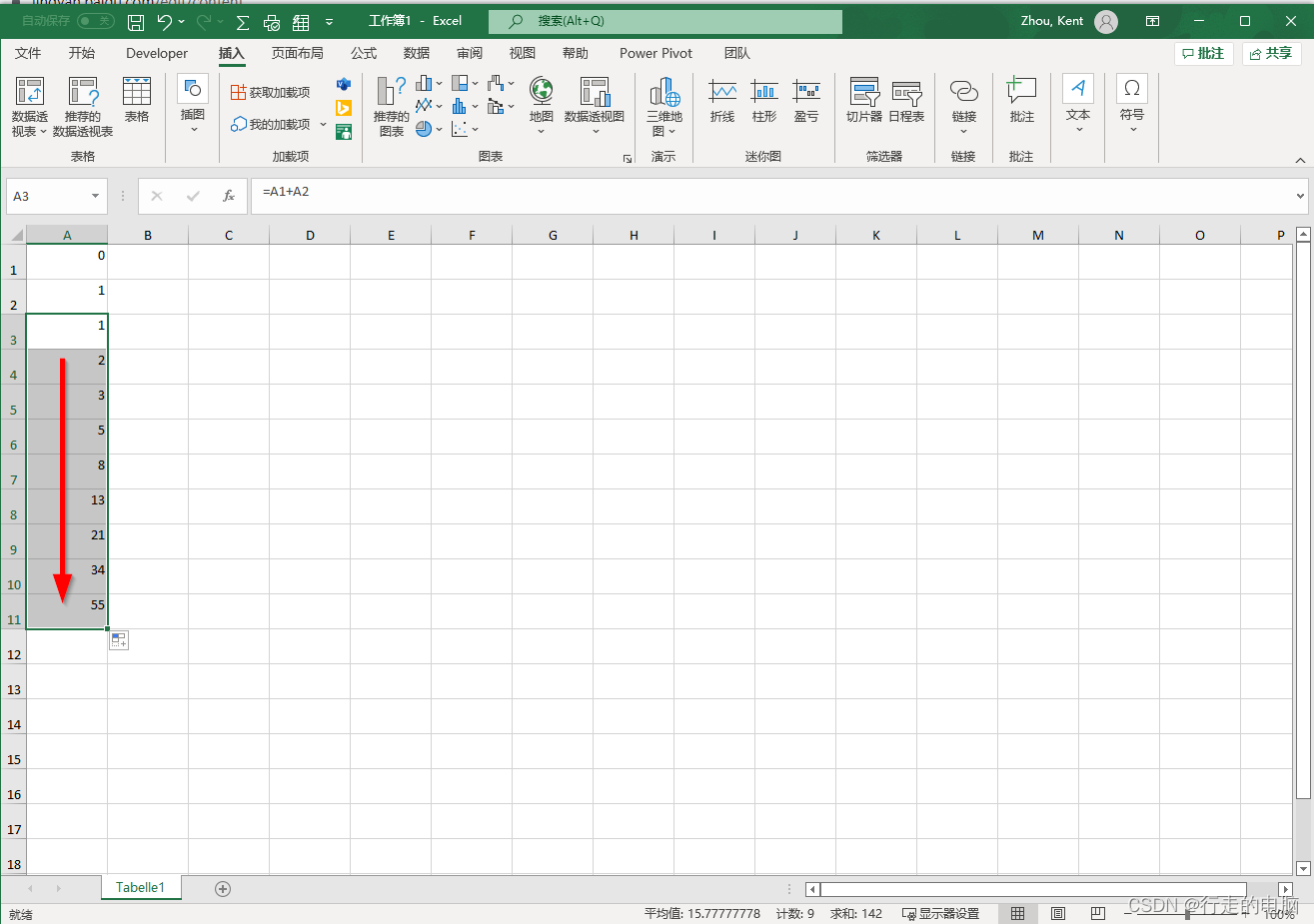Click the Visio Data Visualizer add-in icon
The image size is (1314, 924).
344,85
